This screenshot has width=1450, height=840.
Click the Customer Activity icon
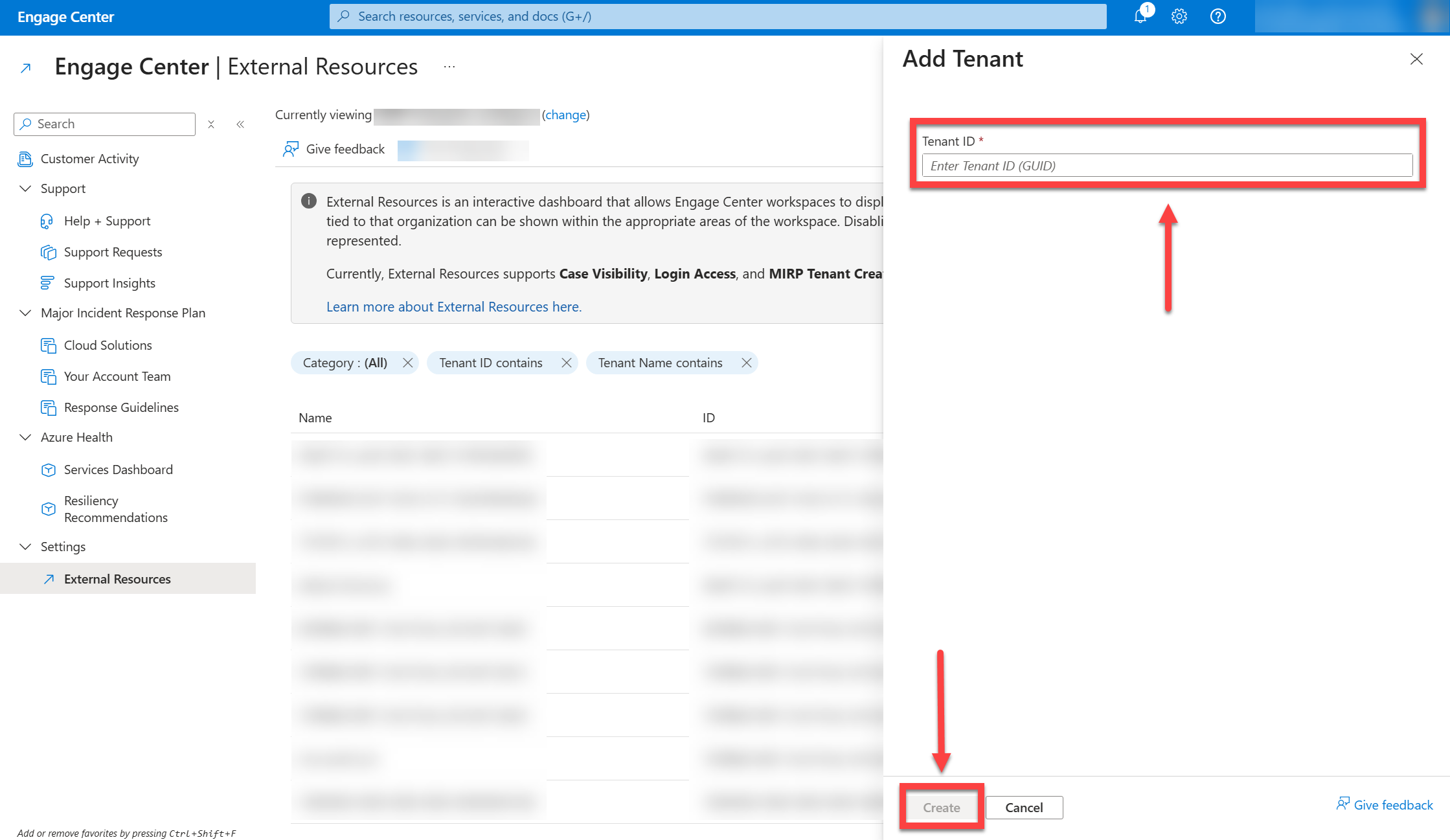tap(25, 159)
